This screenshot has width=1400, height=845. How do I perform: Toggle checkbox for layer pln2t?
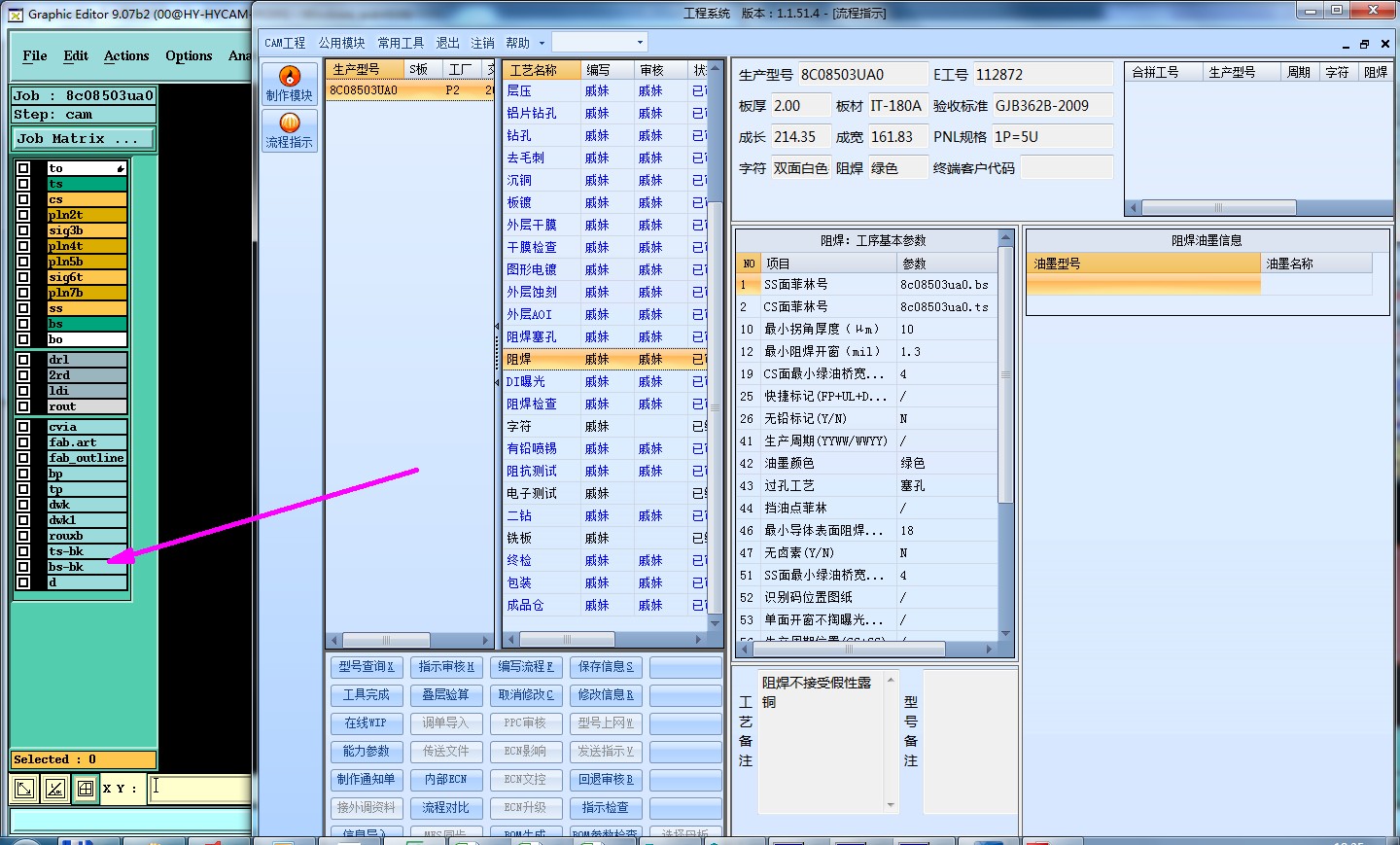pos(23,215)
